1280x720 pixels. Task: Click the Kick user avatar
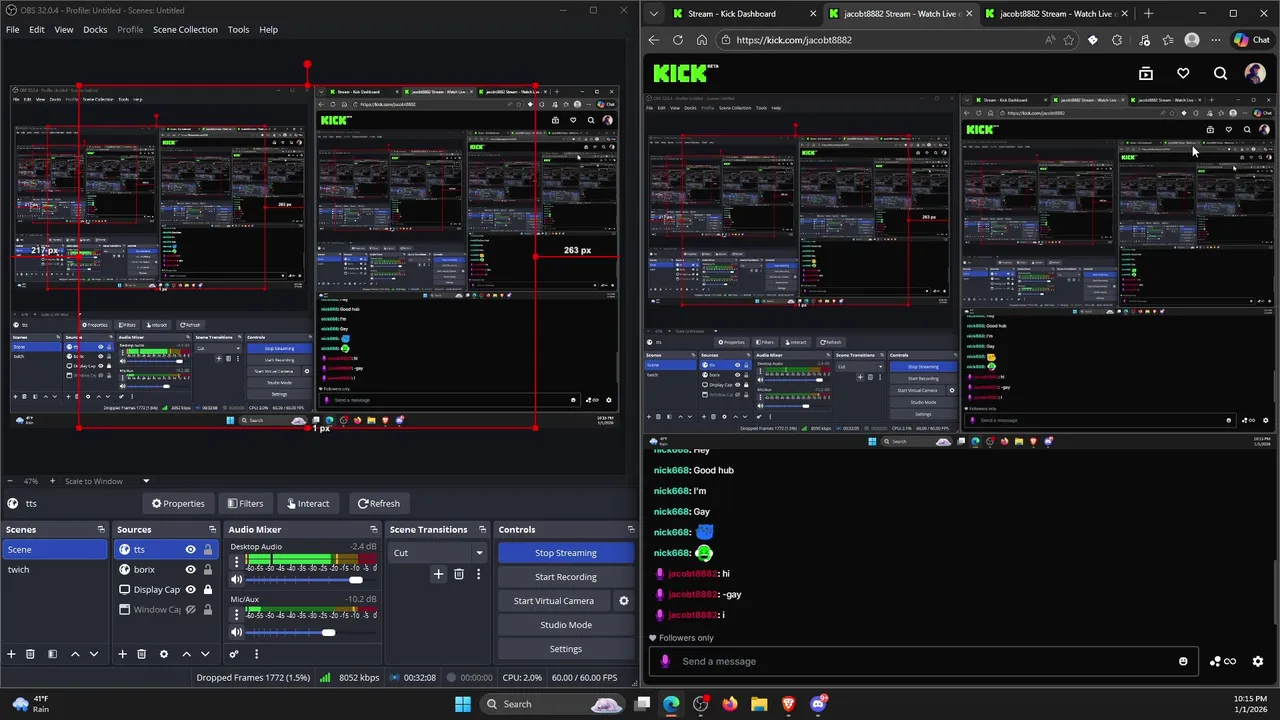(x=1255, y=73)
